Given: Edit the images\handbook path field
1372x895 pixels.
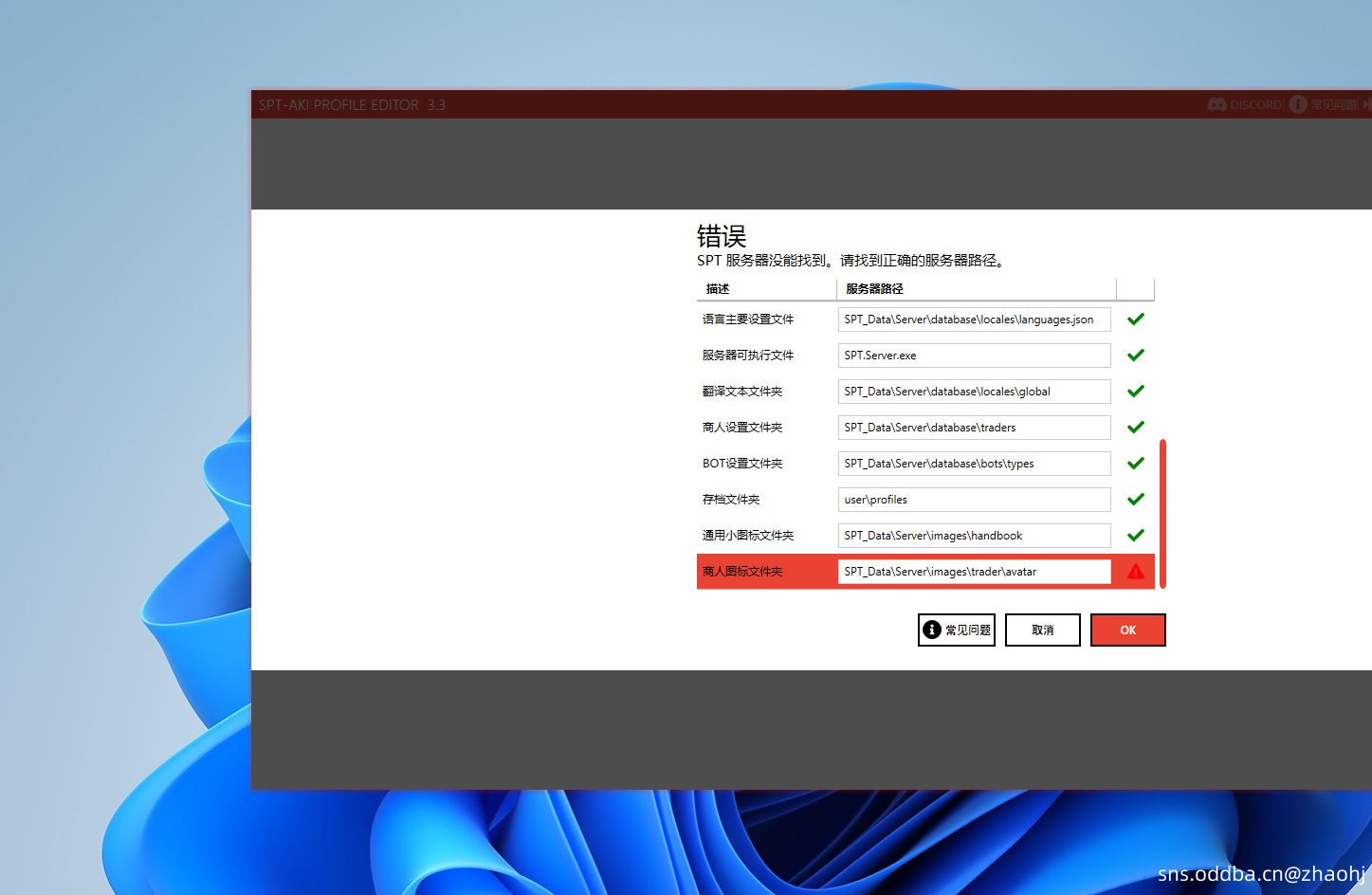Looking at the screenshot, I should tap(974, 536).
